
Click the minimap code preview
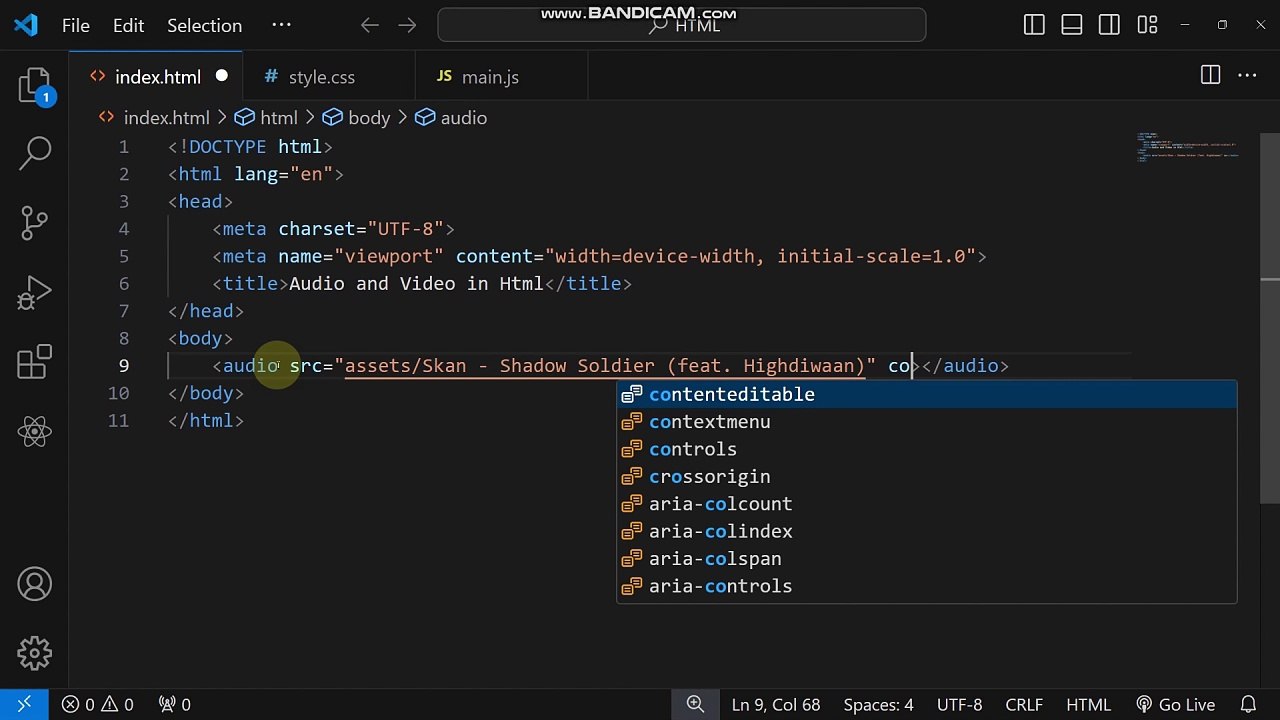click(1188, 147)
